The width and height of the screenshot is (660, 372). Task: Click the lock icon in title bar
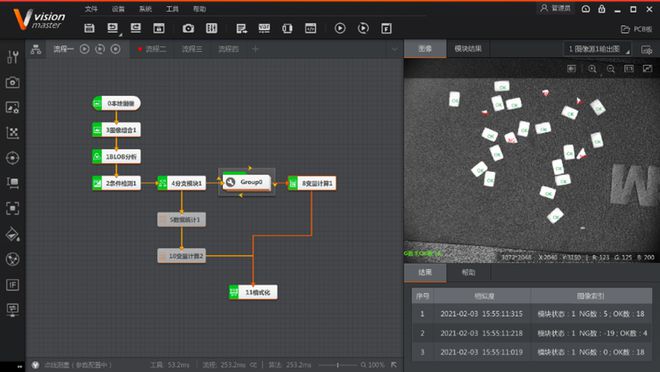click(601, 9)
